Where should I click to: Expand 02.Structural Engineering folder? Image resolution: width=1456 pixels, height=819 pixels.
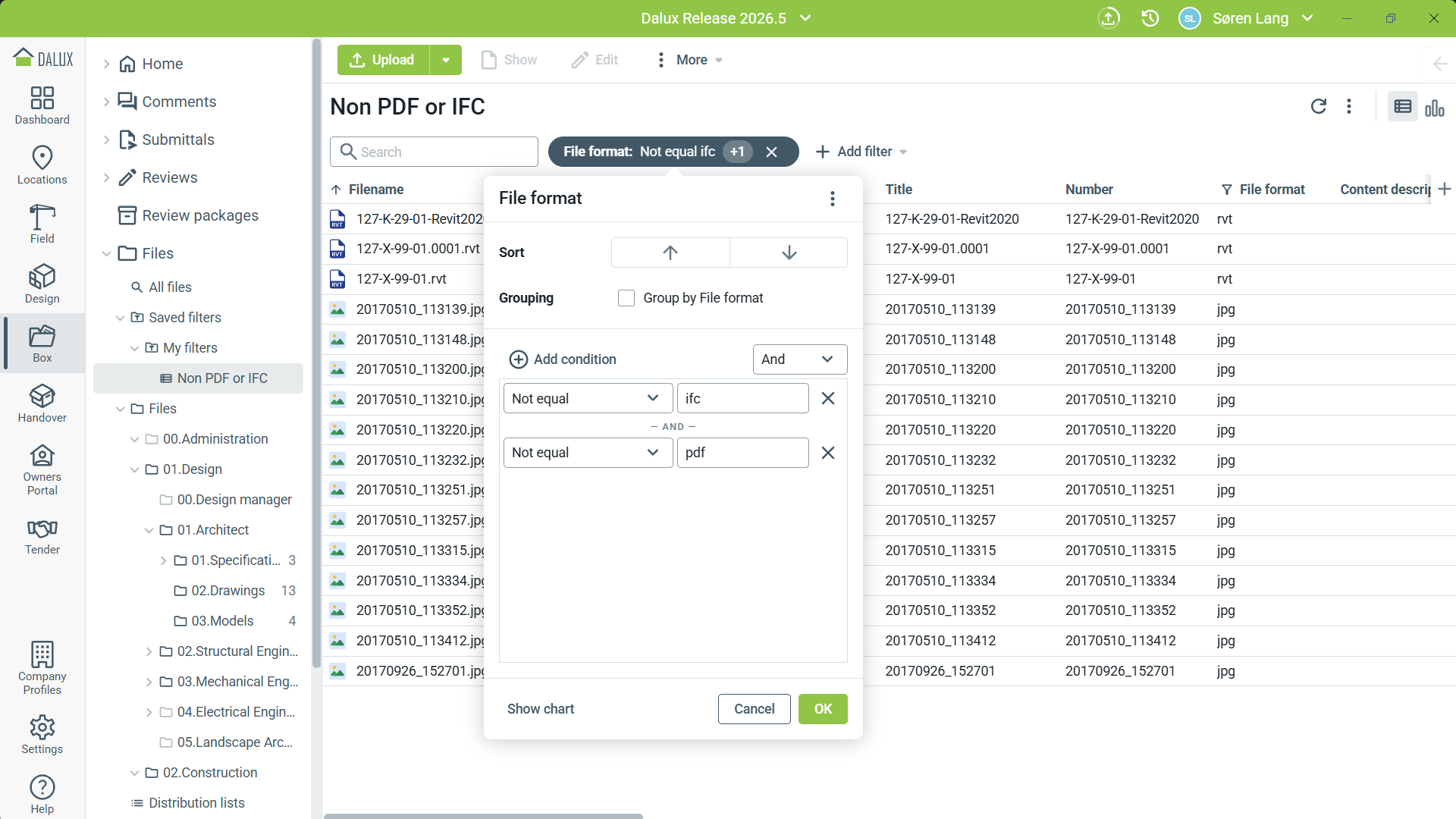pos(149,651)
